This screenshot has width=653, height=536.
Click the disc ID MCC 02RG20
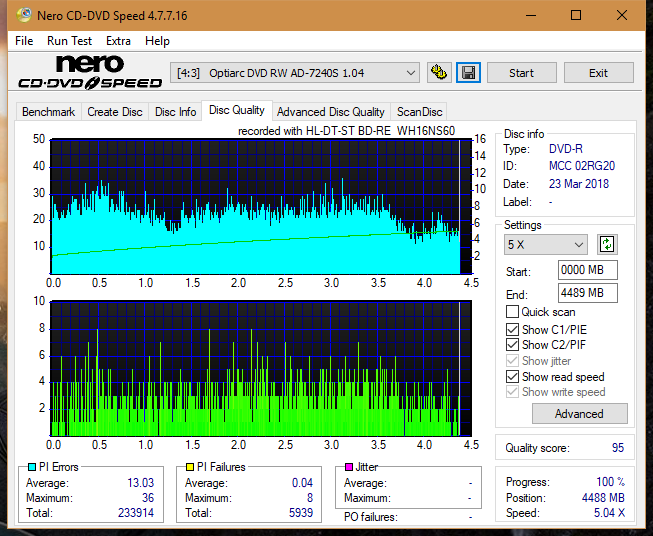(x=582, y=166)
